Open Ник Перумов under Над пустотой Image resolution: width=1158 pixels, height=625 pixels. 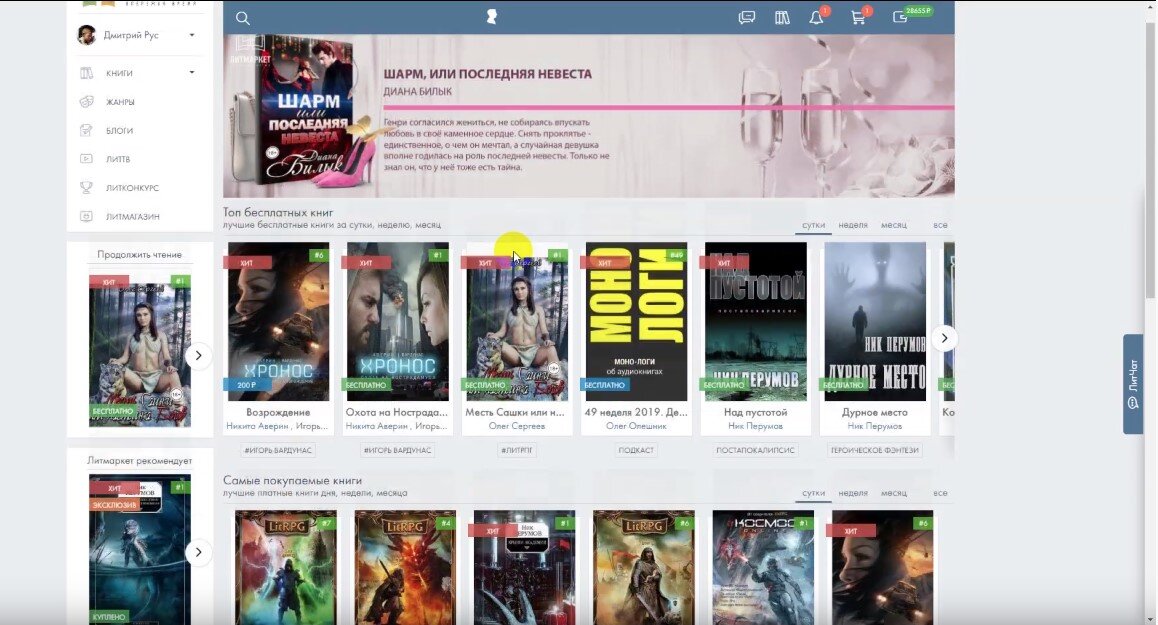pos(756,426)
